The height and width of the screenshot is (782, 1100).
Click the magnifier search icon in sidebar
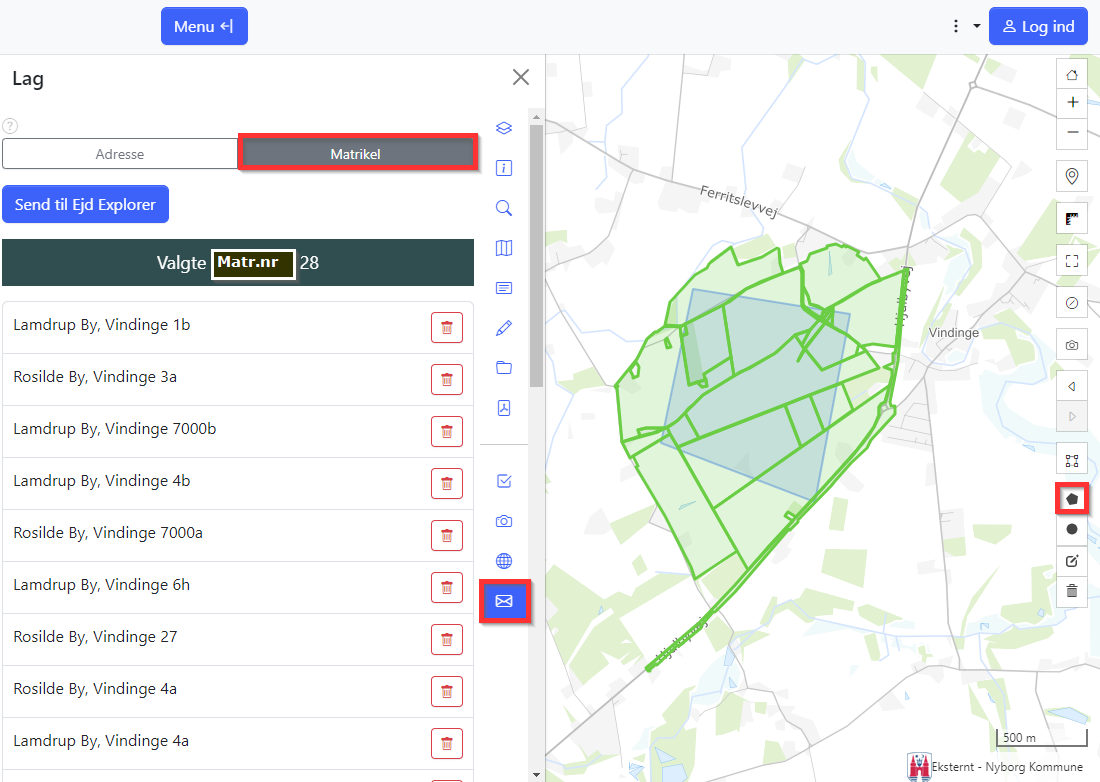tap(504, 208)
